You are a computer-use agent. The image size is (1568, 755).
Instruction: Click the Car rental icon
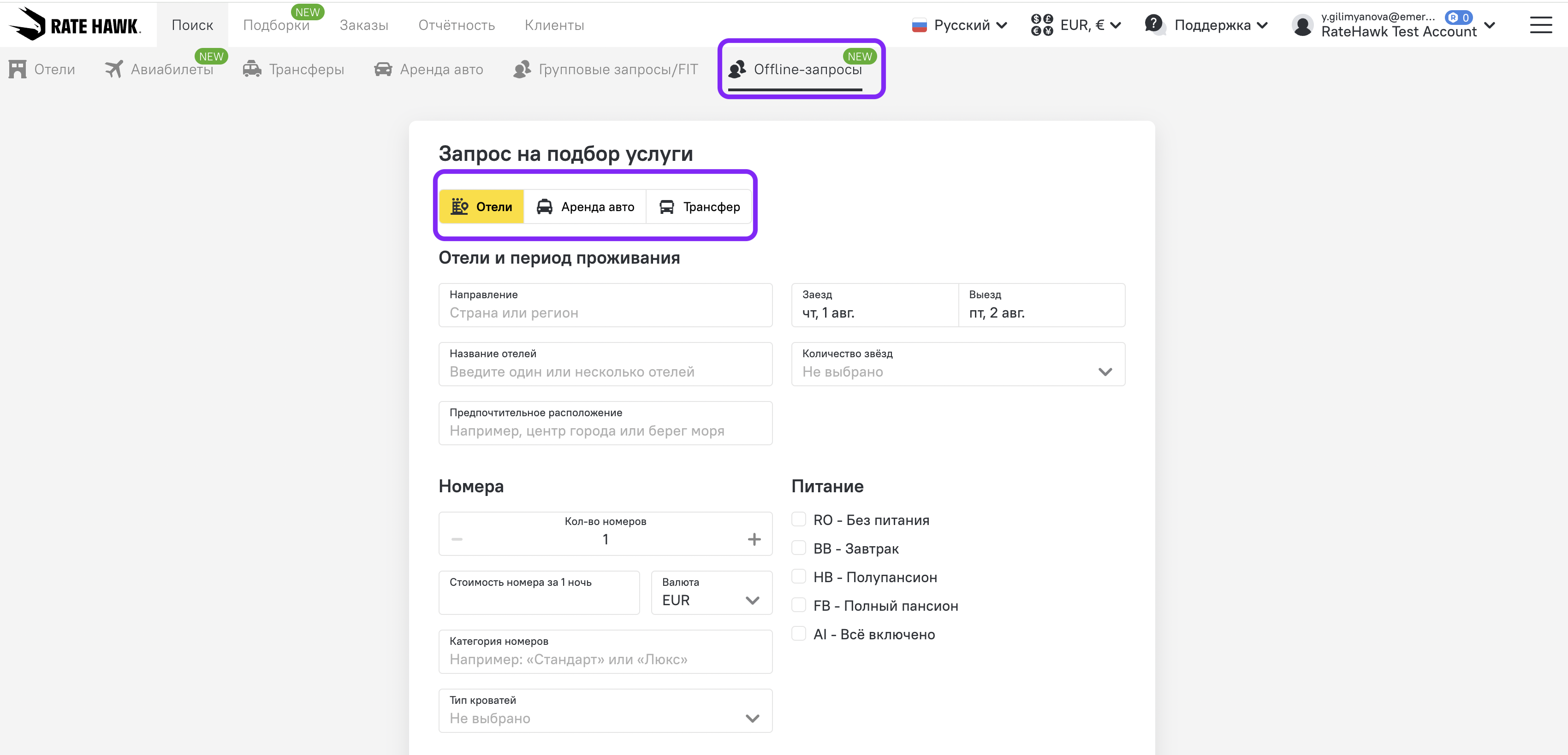tap(383, 69)
